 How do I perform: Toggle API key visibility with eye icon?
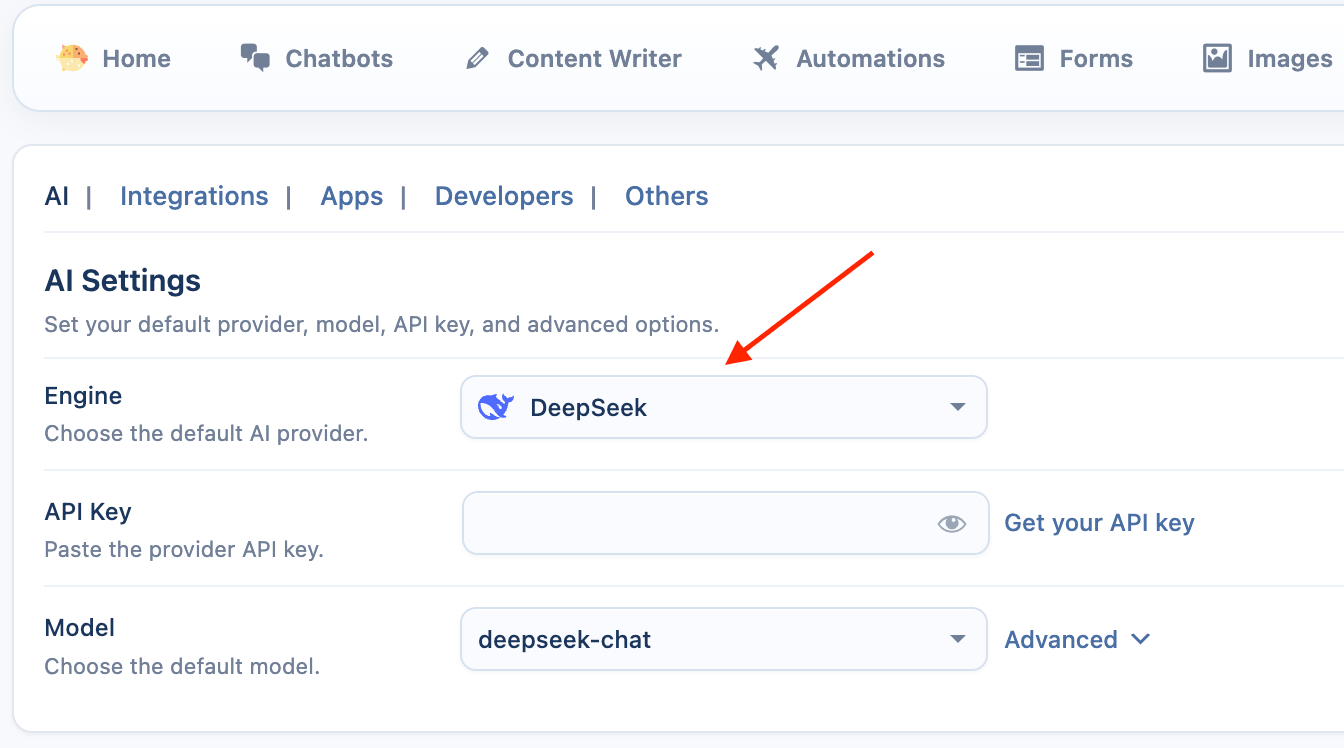(x=951, y=523)
